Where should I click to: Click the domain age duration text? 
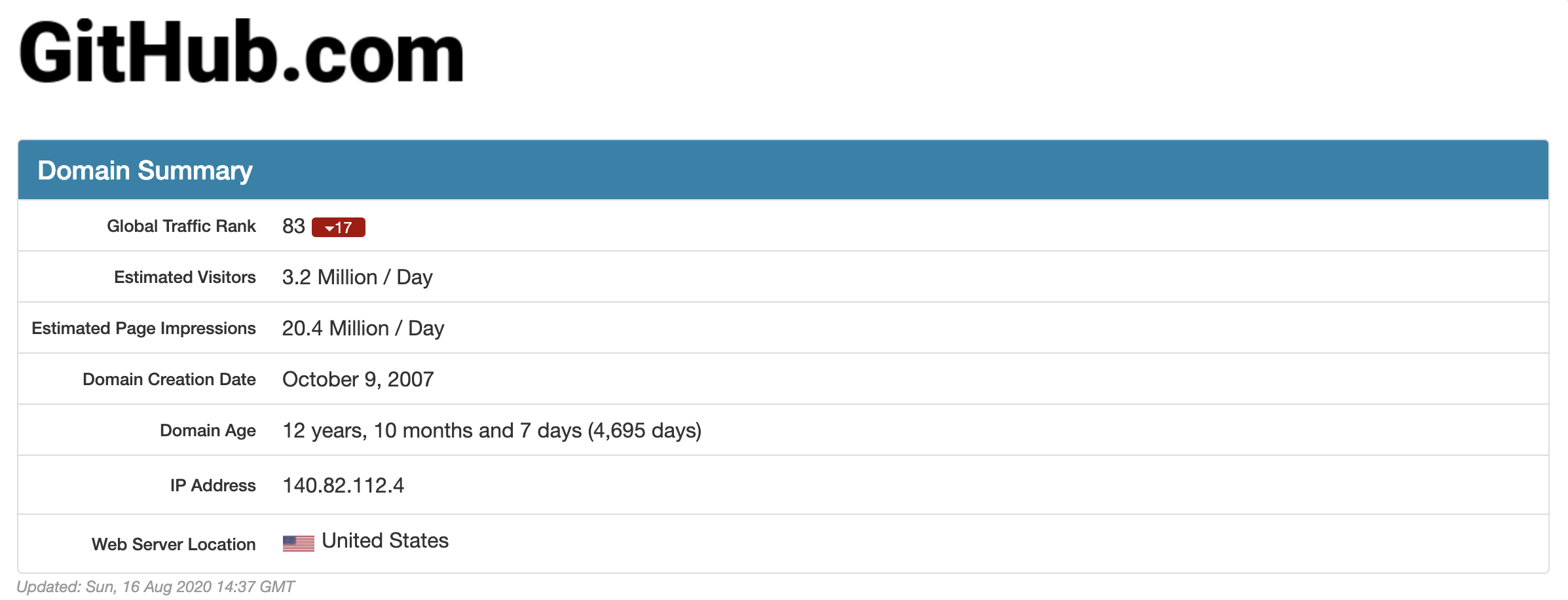491,430
